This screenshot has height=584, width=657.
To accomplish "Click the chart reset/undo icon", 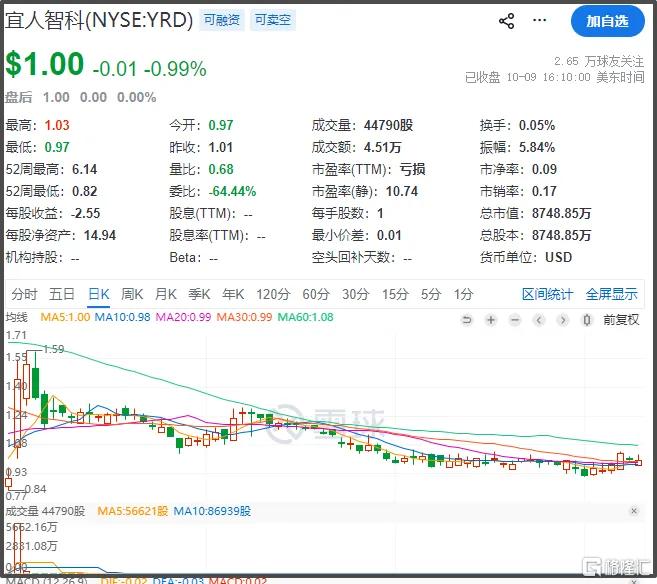I will tap(466, 320).
